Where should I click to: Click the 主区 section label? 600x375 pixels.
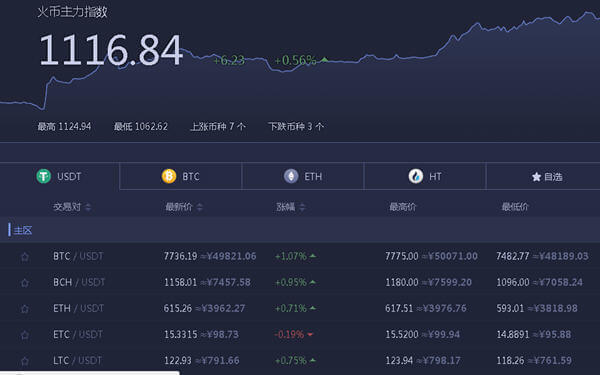[23, 230]
